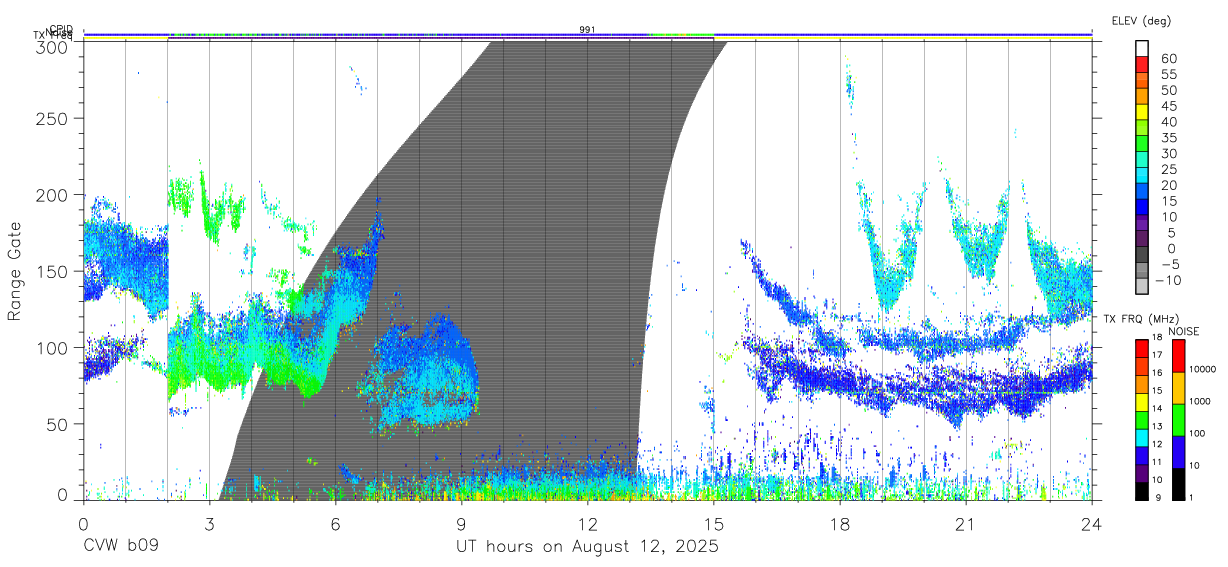The image size is (1228, 567).
Task: Select the cyan segment of the TX FRQ bar
Action: point(1141,437)
